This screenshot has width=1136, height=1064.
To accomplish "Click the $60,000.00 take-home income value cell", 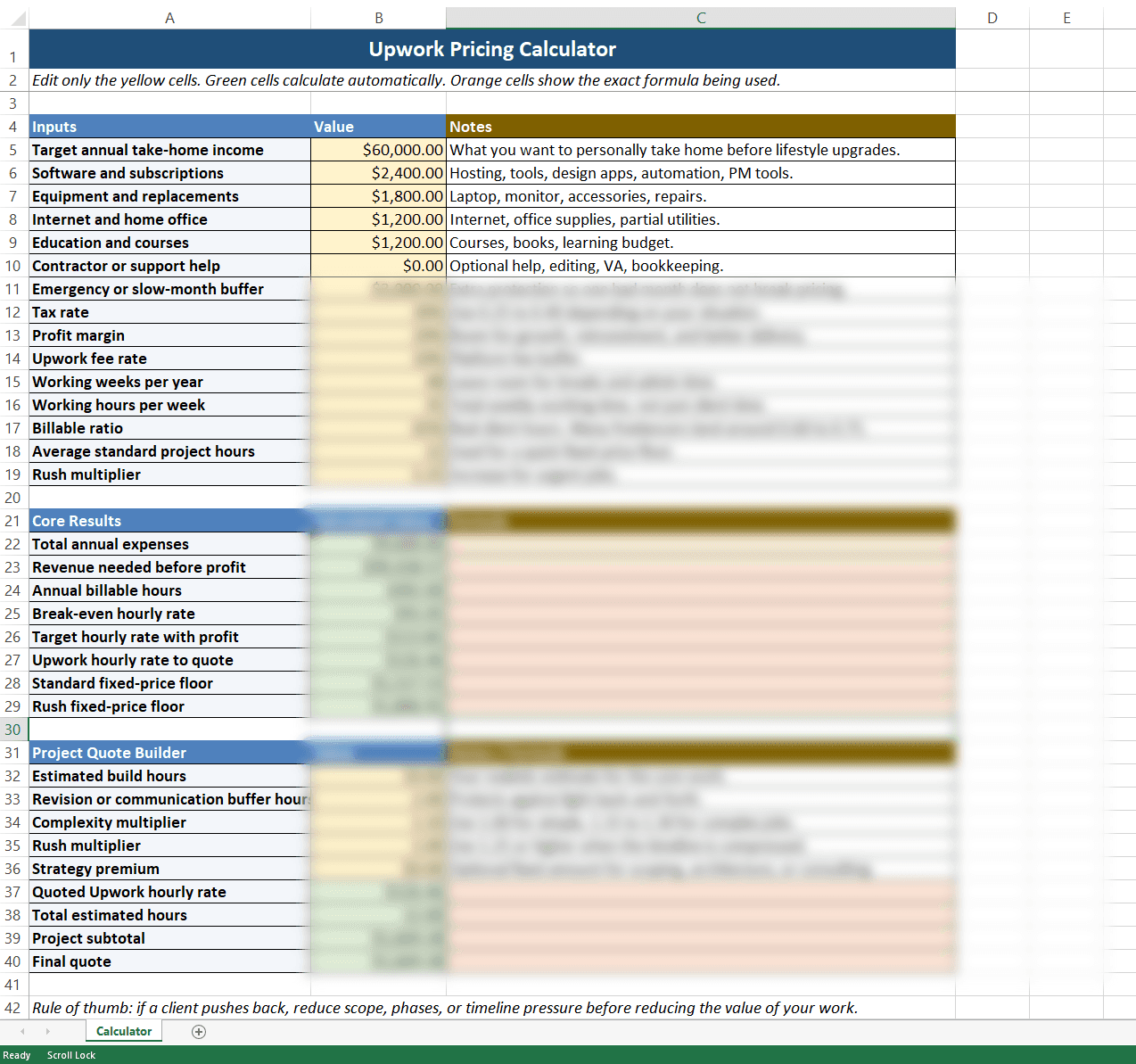I will coord(378,150).
